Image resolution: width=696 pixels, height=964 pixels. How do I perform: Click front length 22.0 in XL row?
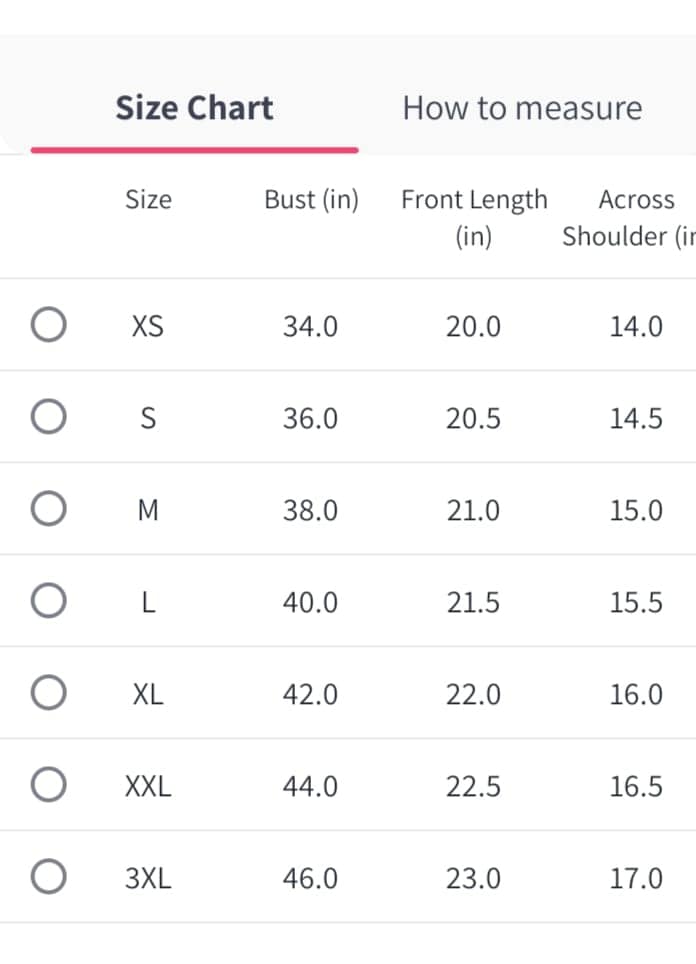[473, 695]
